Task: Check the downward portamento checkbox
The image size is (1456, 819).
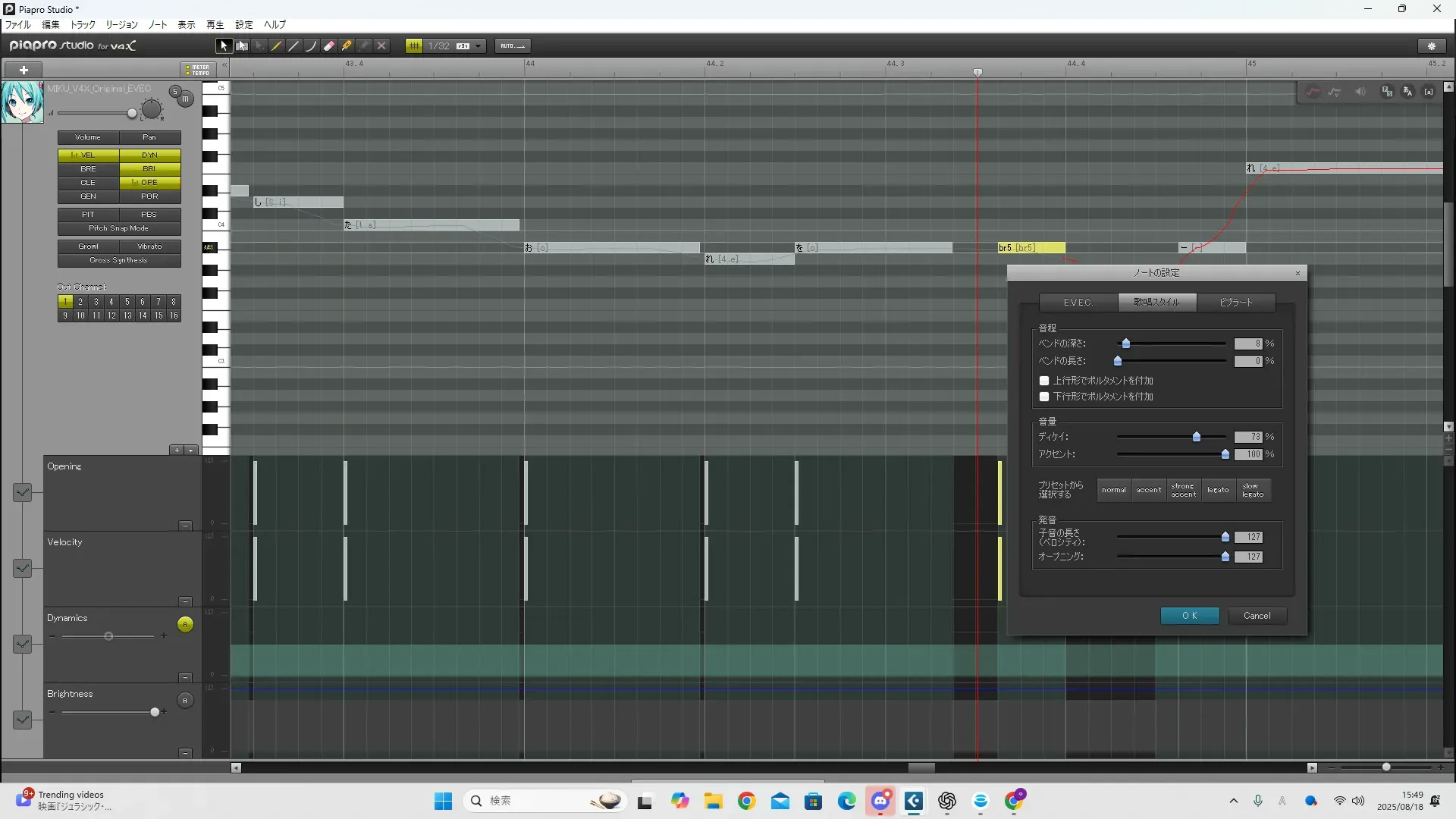Action: (x=1044, y=397)
